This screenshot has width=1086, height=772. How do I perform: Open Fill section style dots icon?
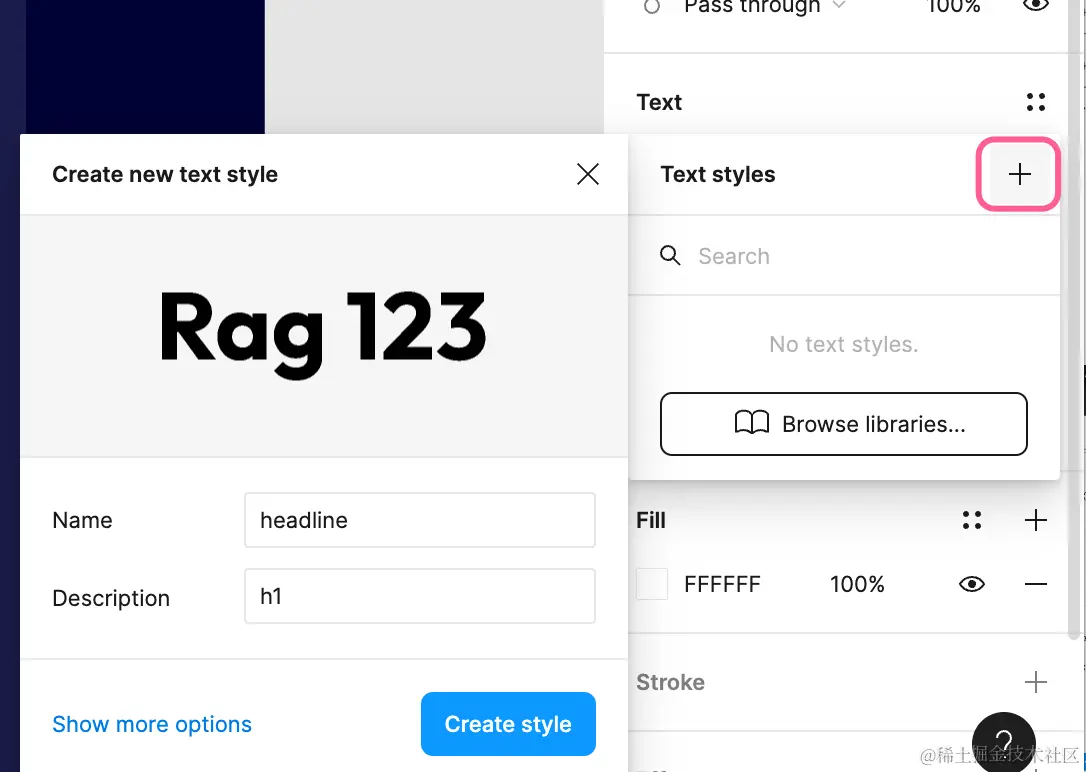(972, 520)
